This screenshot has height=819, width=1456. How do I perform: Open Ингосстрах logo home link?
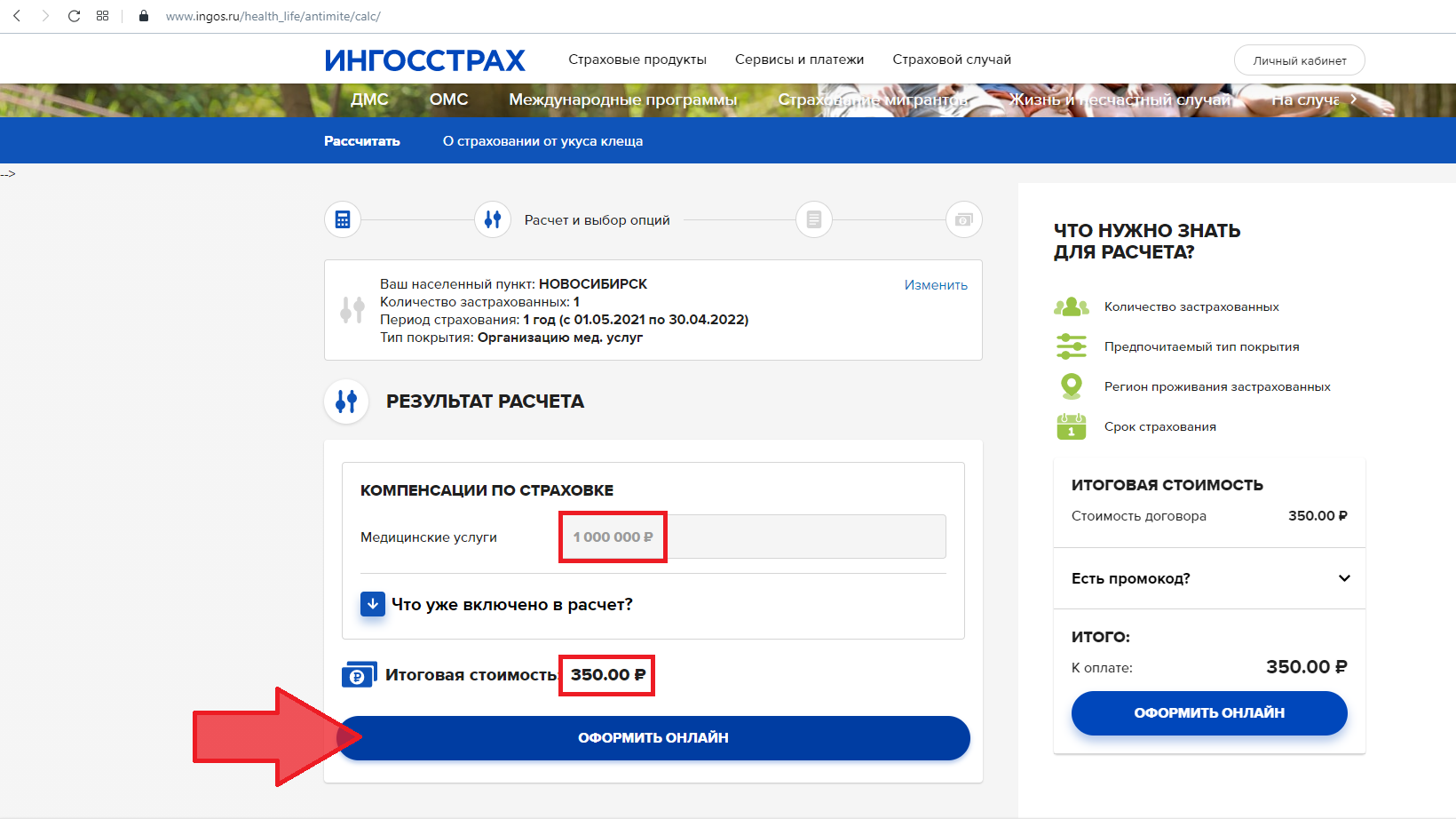pos(424,60)
